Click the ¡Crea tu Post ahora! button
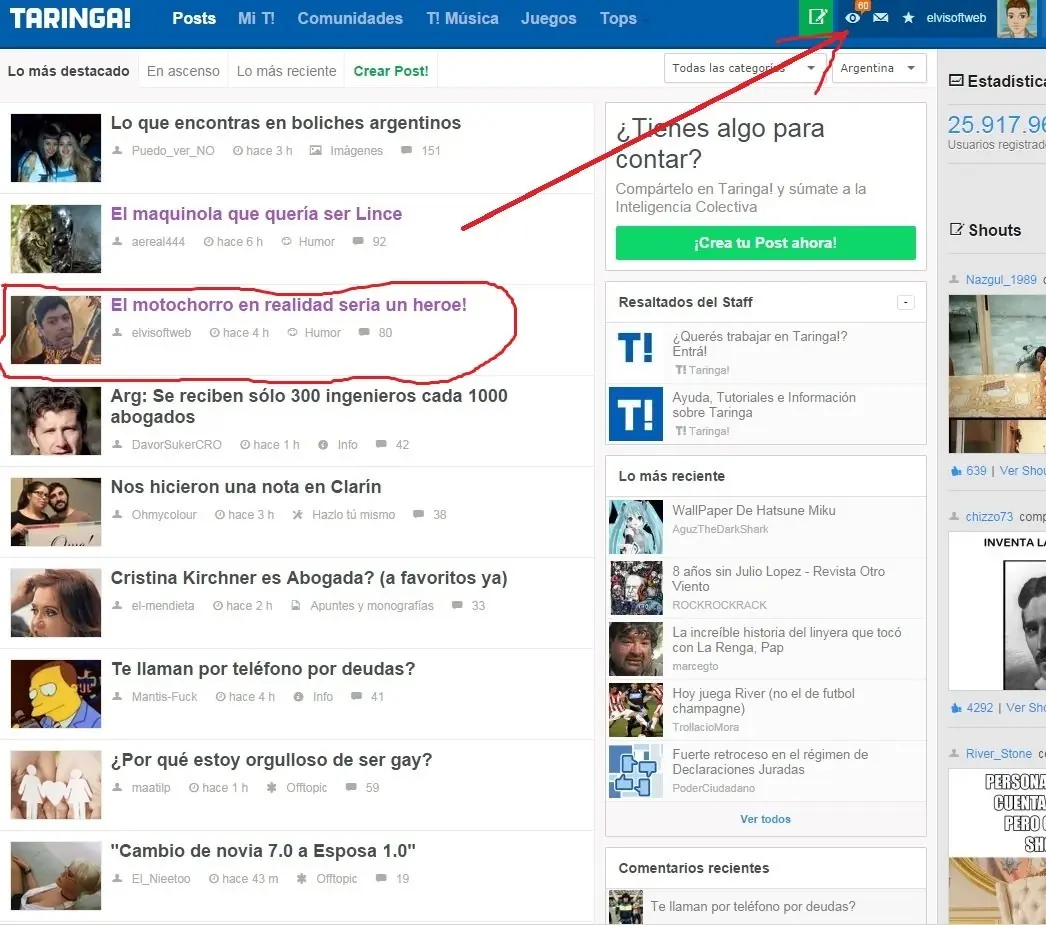This screenshot has height=925, width=1046. [x=765, y=243]
